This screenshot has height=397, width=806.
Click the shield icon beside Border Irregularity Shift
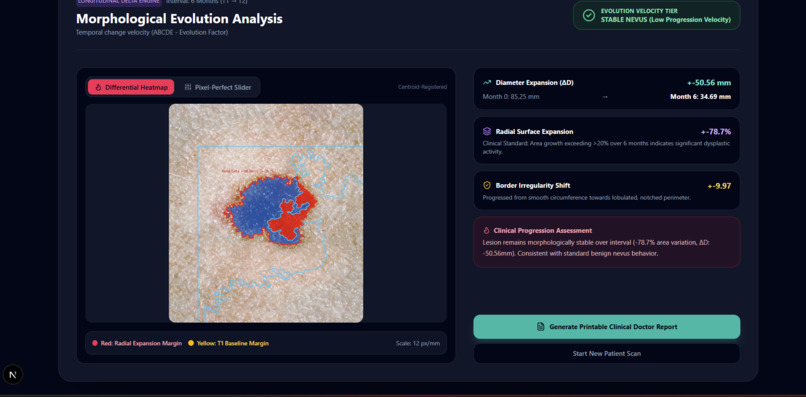click(x=486, y=186)
